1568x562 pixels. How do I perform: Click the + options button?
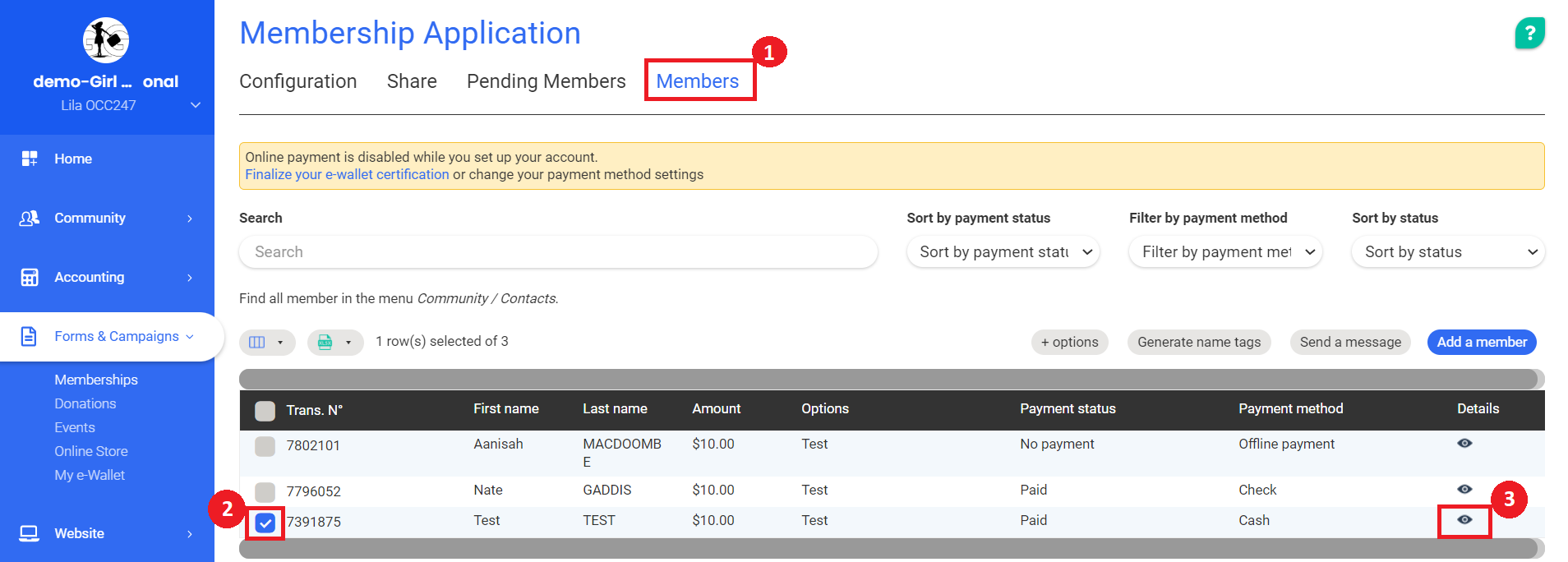pyautogui.click(x=1070, y=342)
